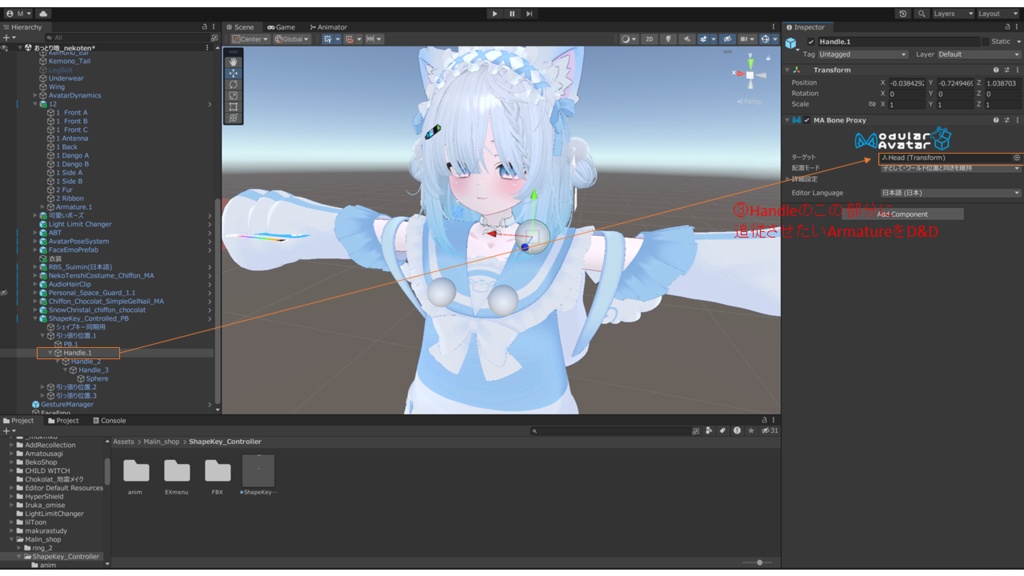Select the Move tool in Scene toolbar
The width and height of the screenshot is (1024, 576).
coord(233,73)
